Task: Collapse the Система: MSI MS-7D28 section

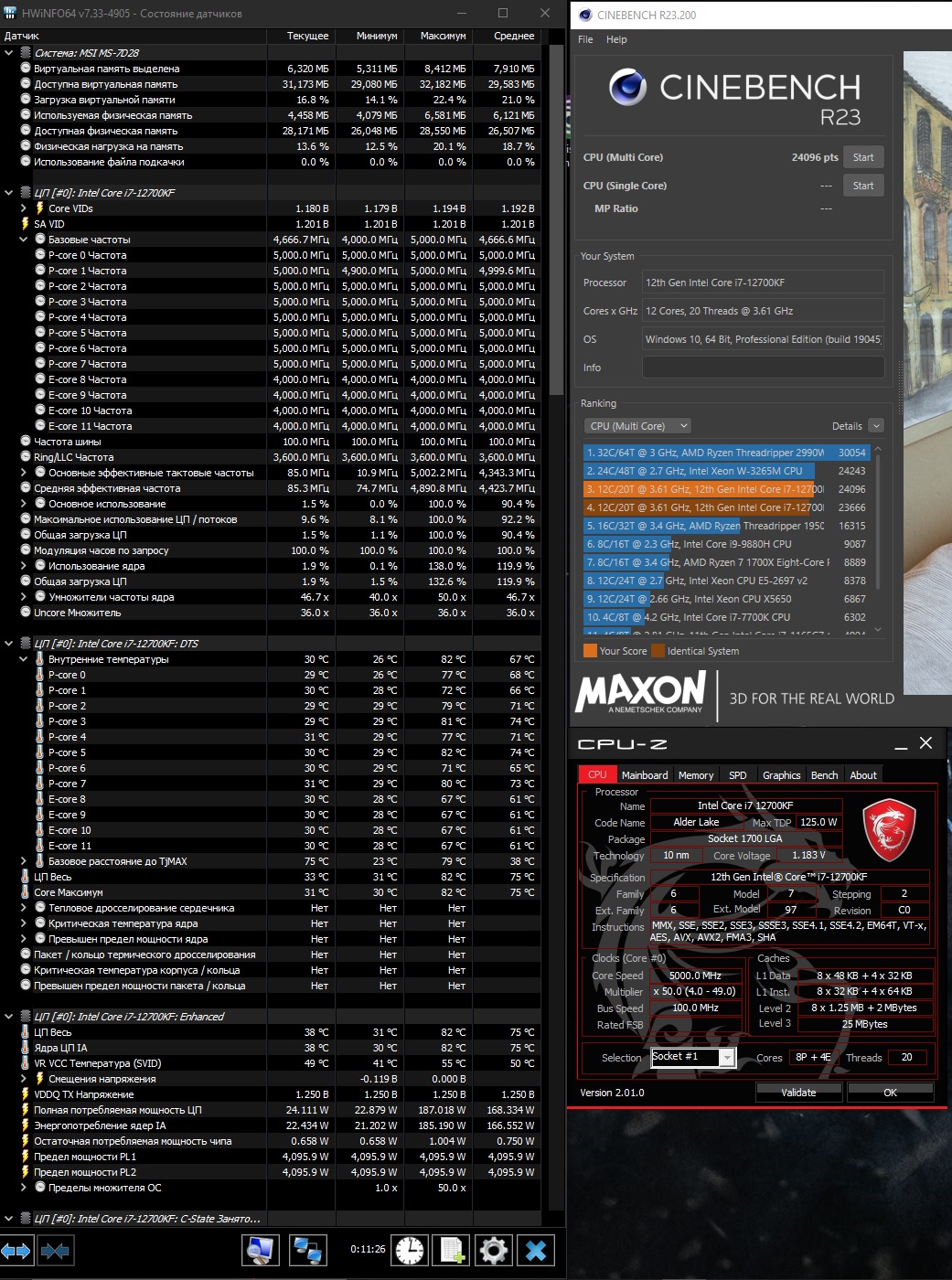Action: click(x=9, y=53)
